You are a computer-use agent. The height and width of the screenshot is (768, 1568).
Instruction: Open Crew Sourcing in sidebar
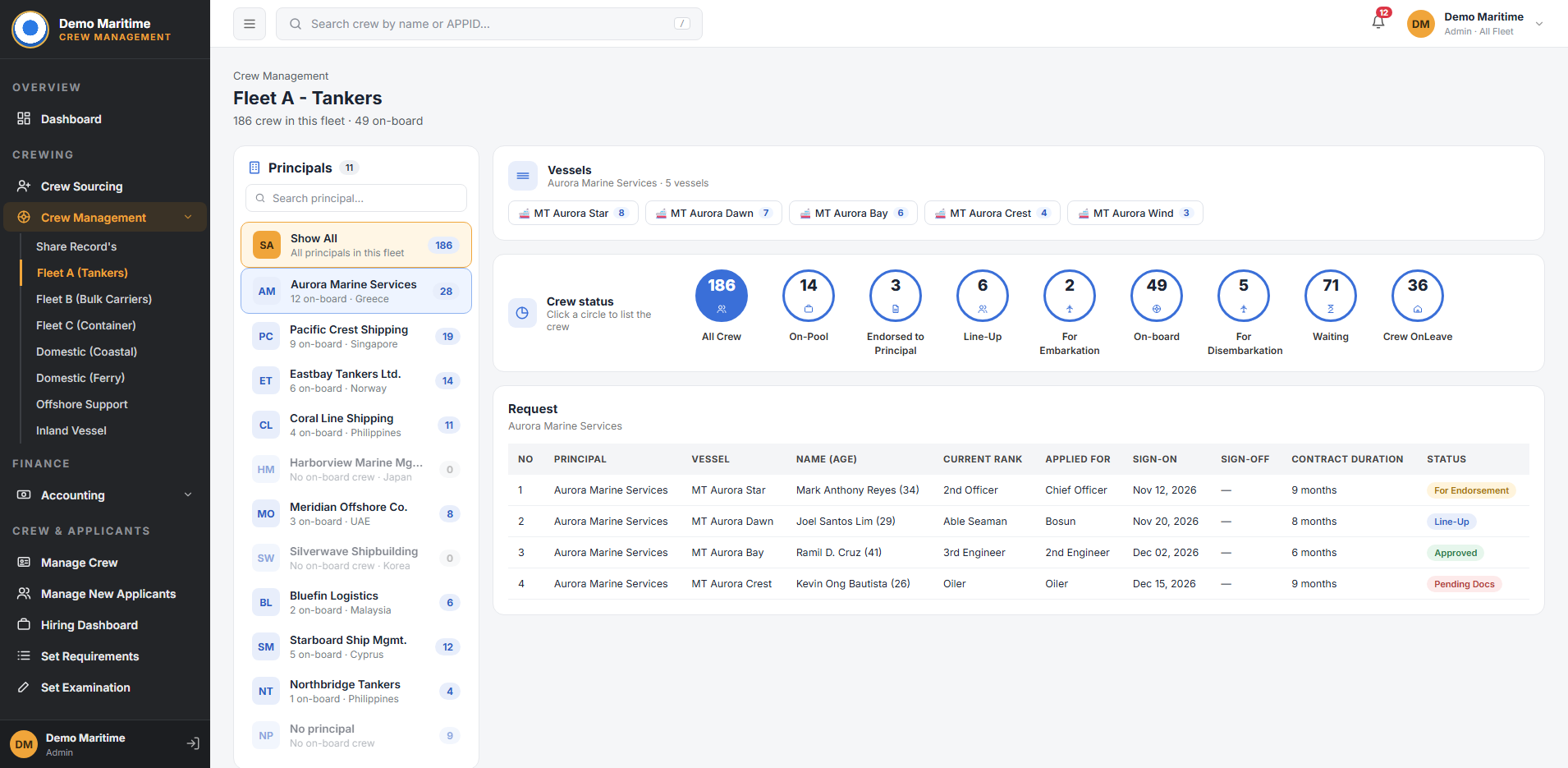[103, 186]
